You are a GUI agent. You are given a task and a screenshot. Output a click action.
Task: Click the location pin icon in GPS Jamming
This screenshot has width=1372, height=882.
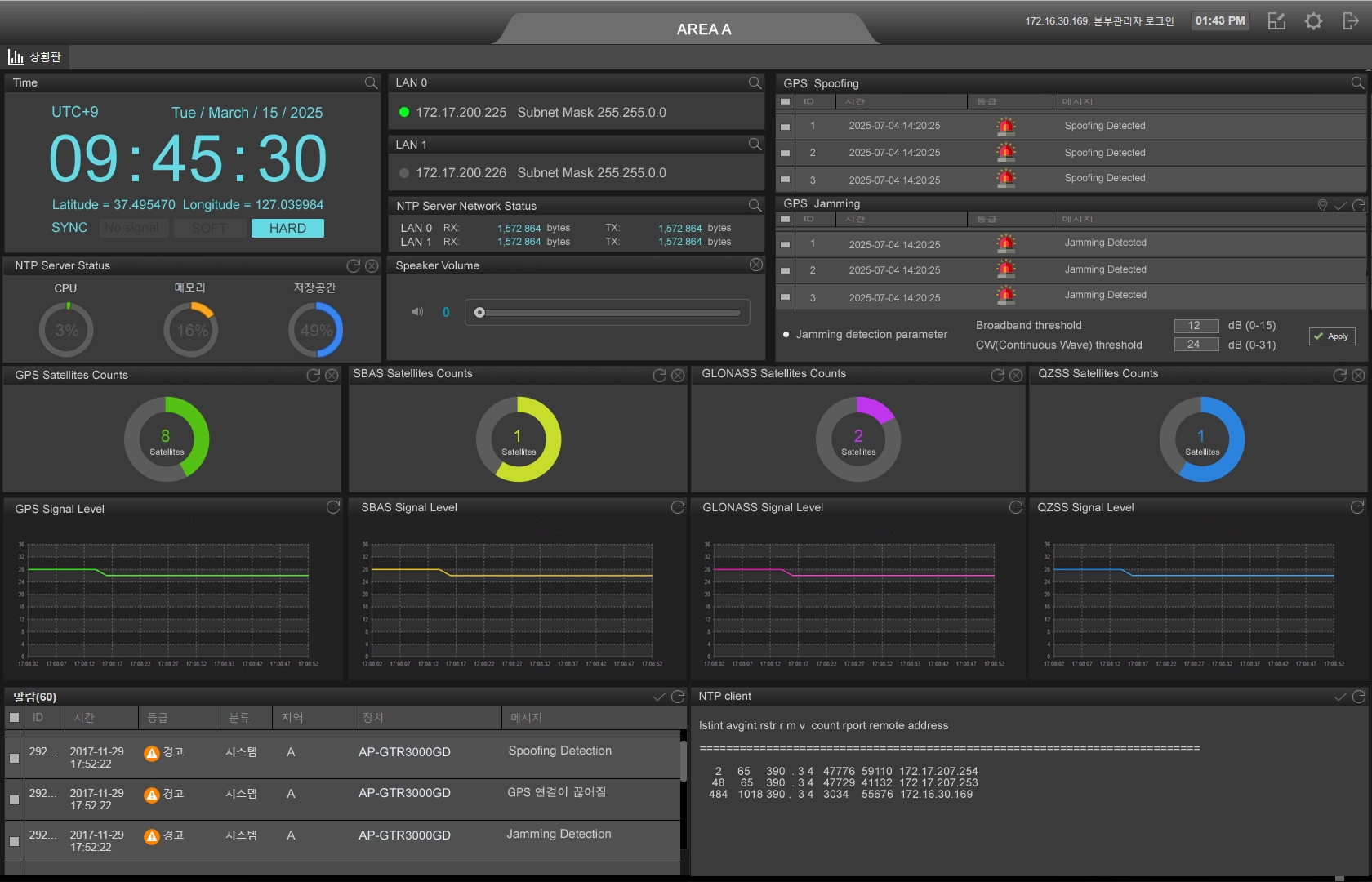point(1322,205)
